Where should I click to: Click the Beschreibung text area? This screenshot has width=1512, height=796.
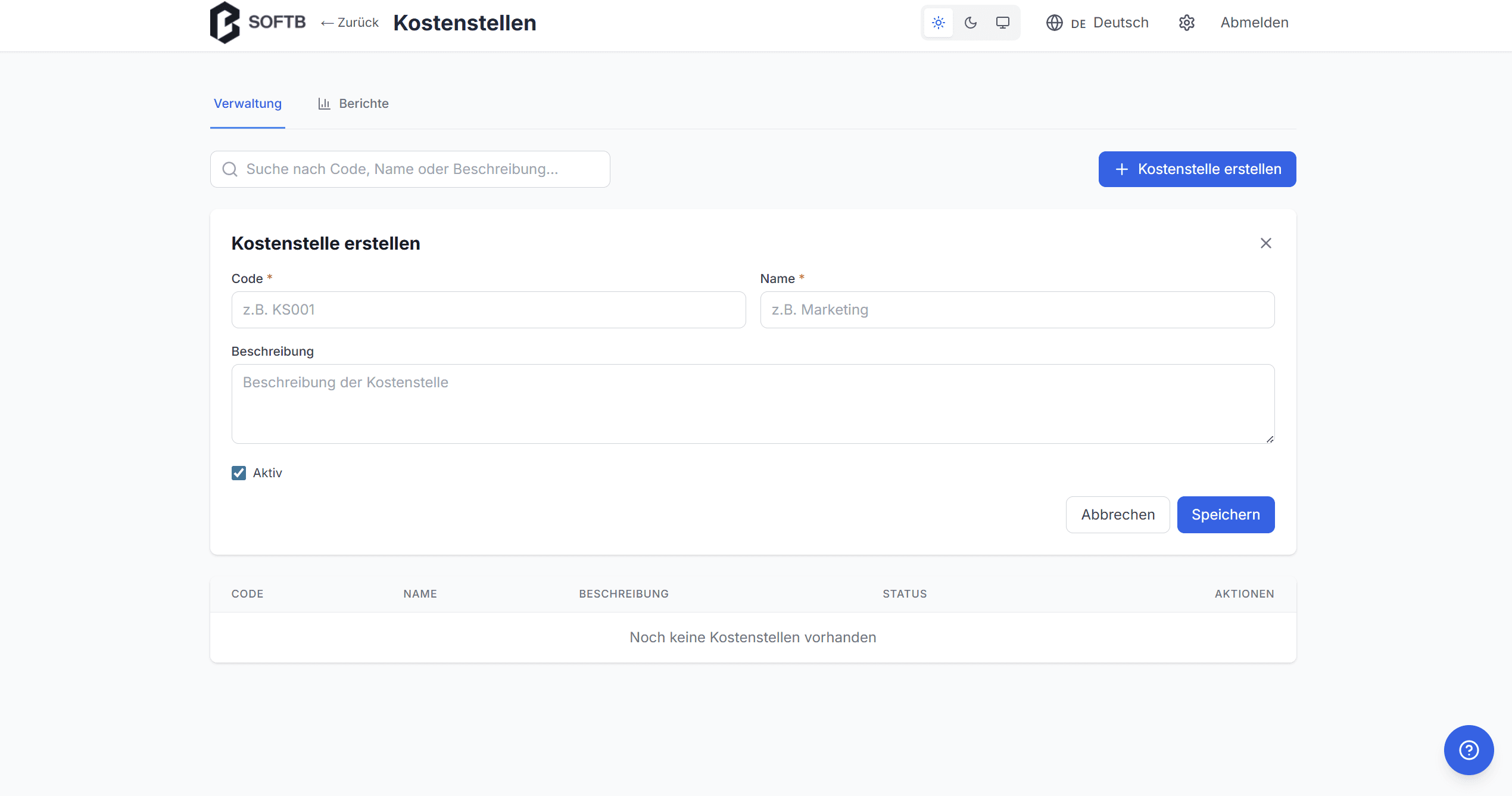[753, 404]
